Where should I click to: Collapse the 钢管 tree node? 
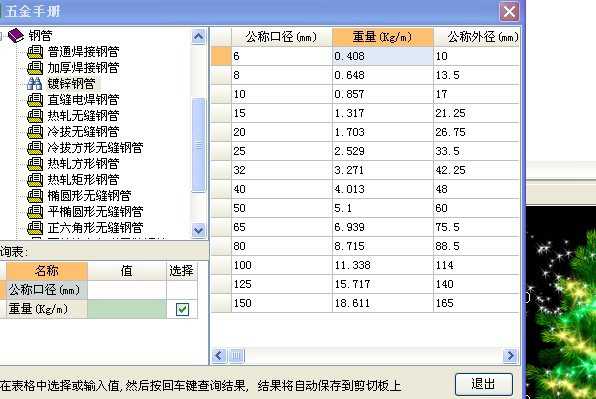click(x=1, y=36)
